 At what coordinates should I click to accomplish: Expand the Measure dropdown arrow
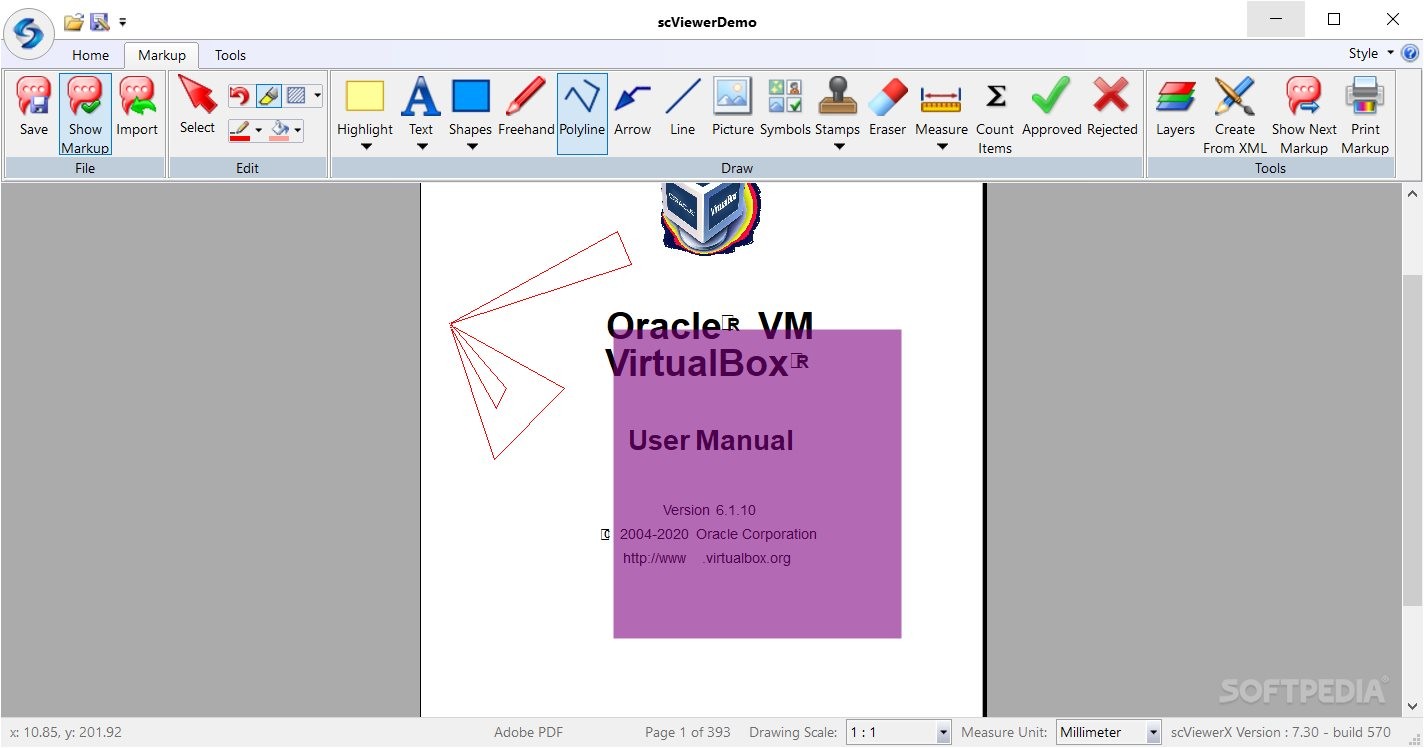(942, 147)
